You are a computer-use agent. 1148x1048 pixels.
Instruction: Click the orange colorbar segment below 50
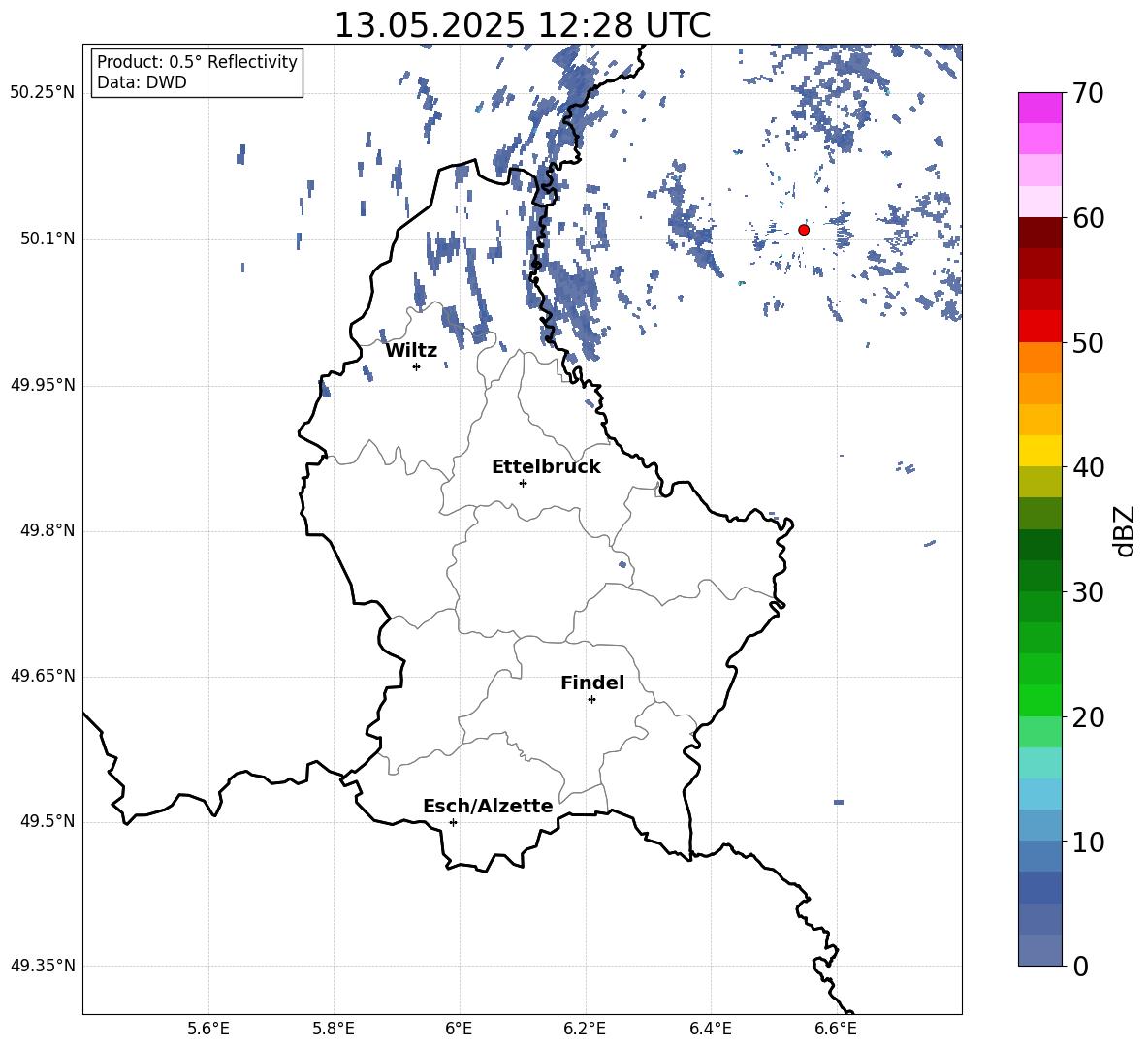tap(1039, 358)
